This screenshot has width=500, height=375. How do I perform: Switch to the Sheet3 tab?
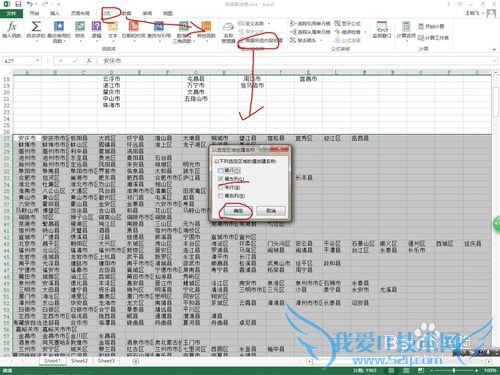pyautogui.click(x=106, y=361)
